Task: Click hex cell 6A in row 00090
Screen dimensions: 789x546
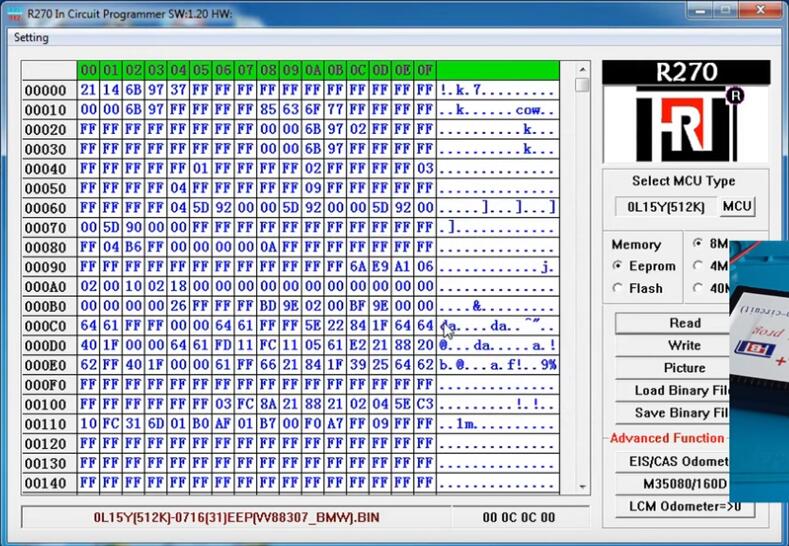Action: [x=358, y=267]
